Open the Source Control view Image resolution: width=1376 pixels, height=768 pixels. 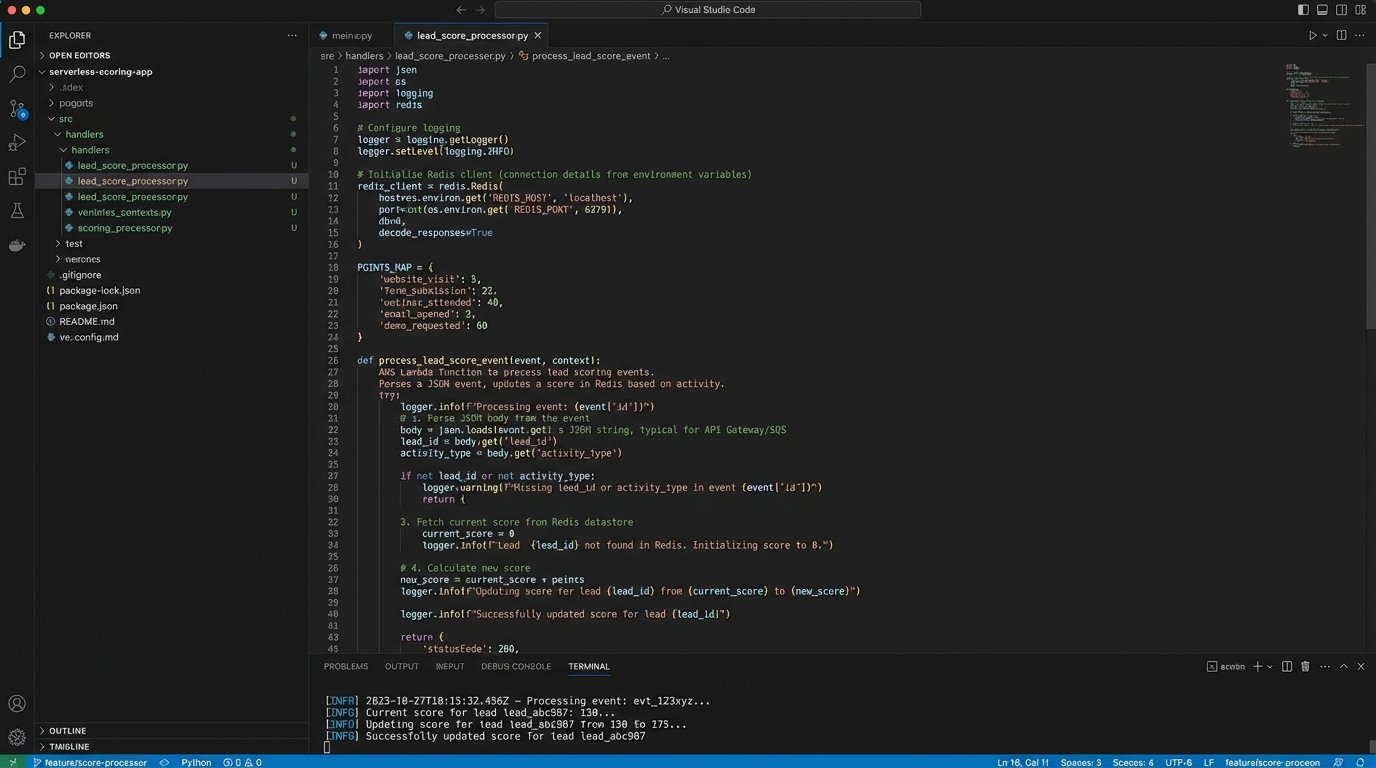click(17, 108)
